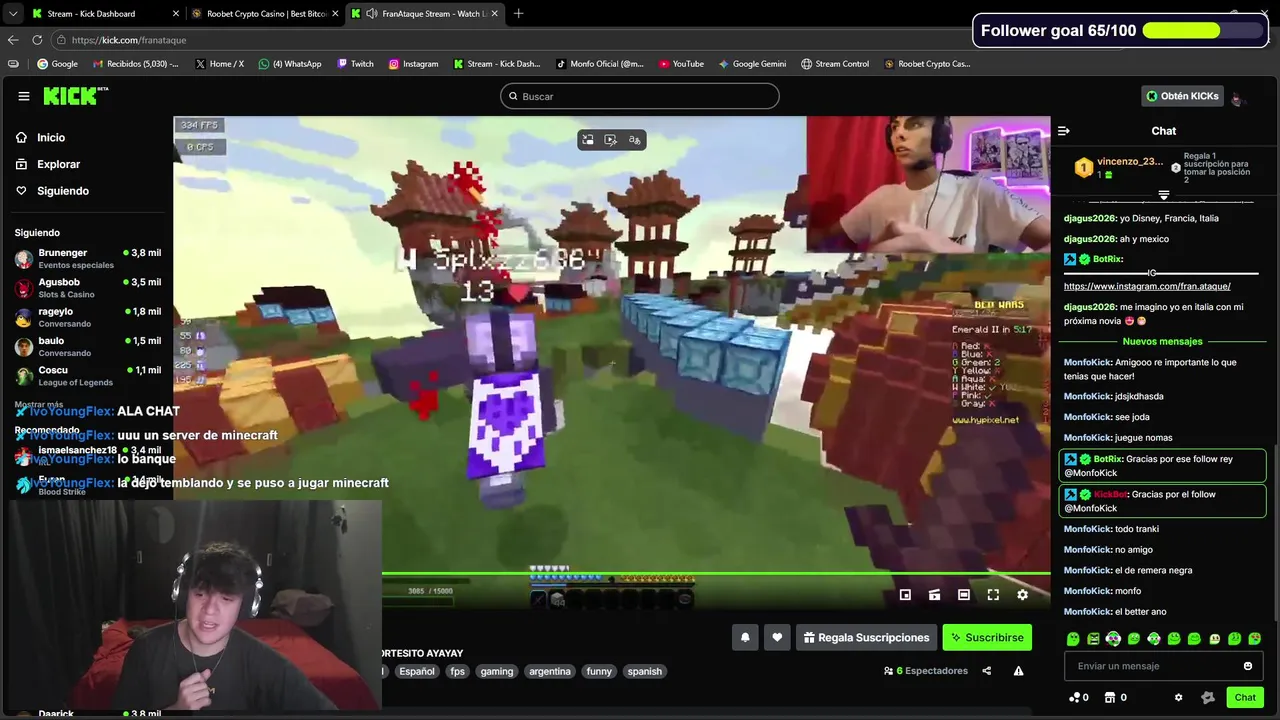Open the WhatsApp bookmark

[290, 64]
